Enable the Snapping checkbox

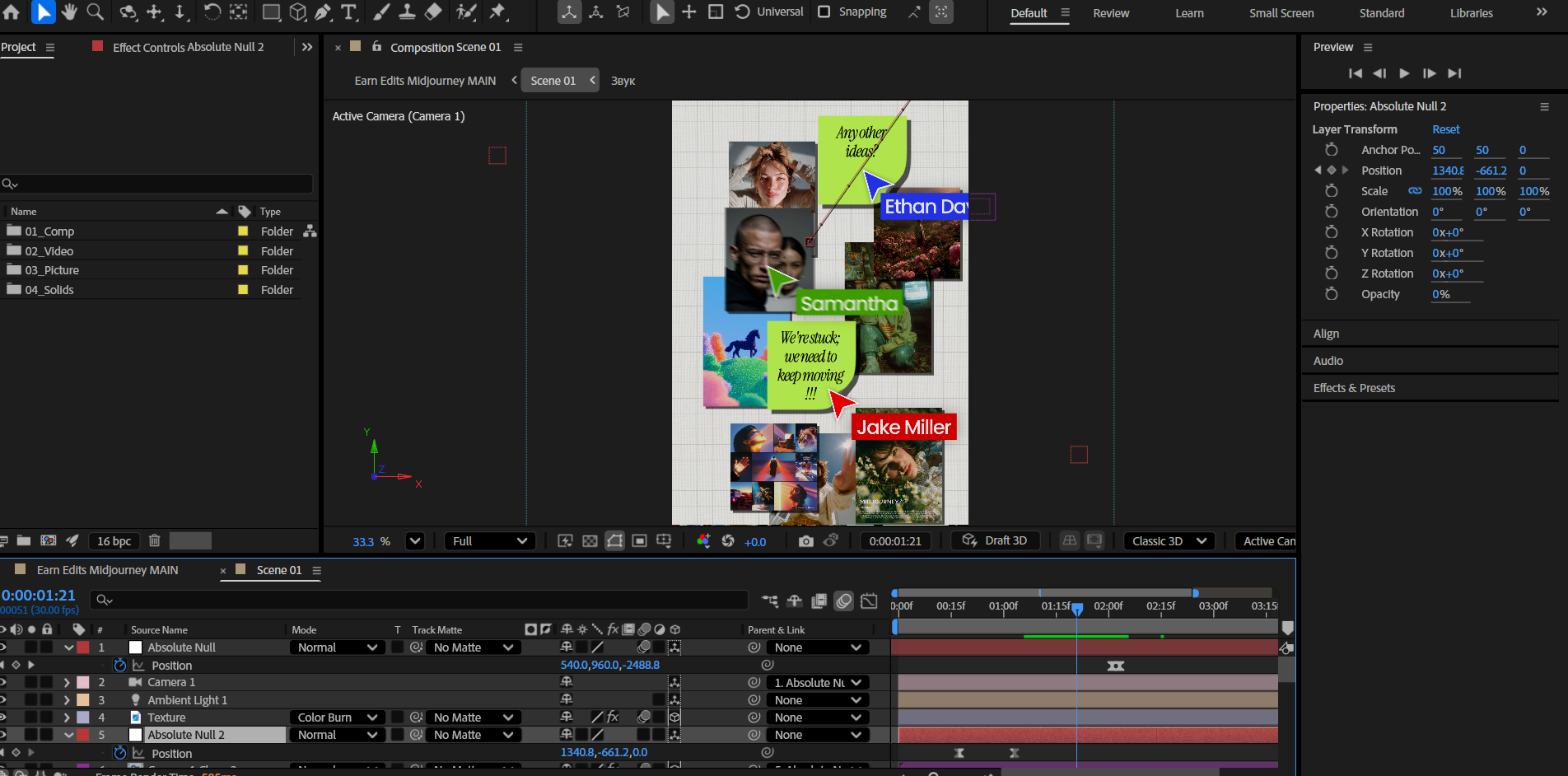[x=824, y=12]
